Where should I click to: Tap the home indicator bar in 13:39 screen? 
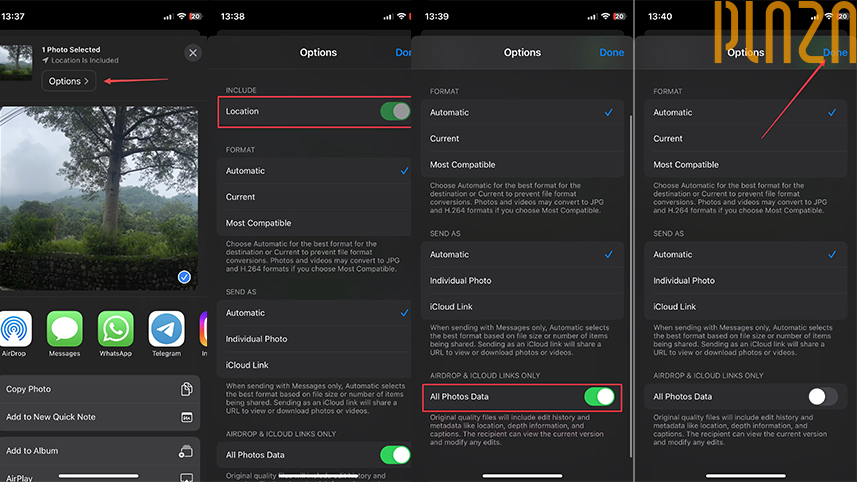tap(523, 475)
